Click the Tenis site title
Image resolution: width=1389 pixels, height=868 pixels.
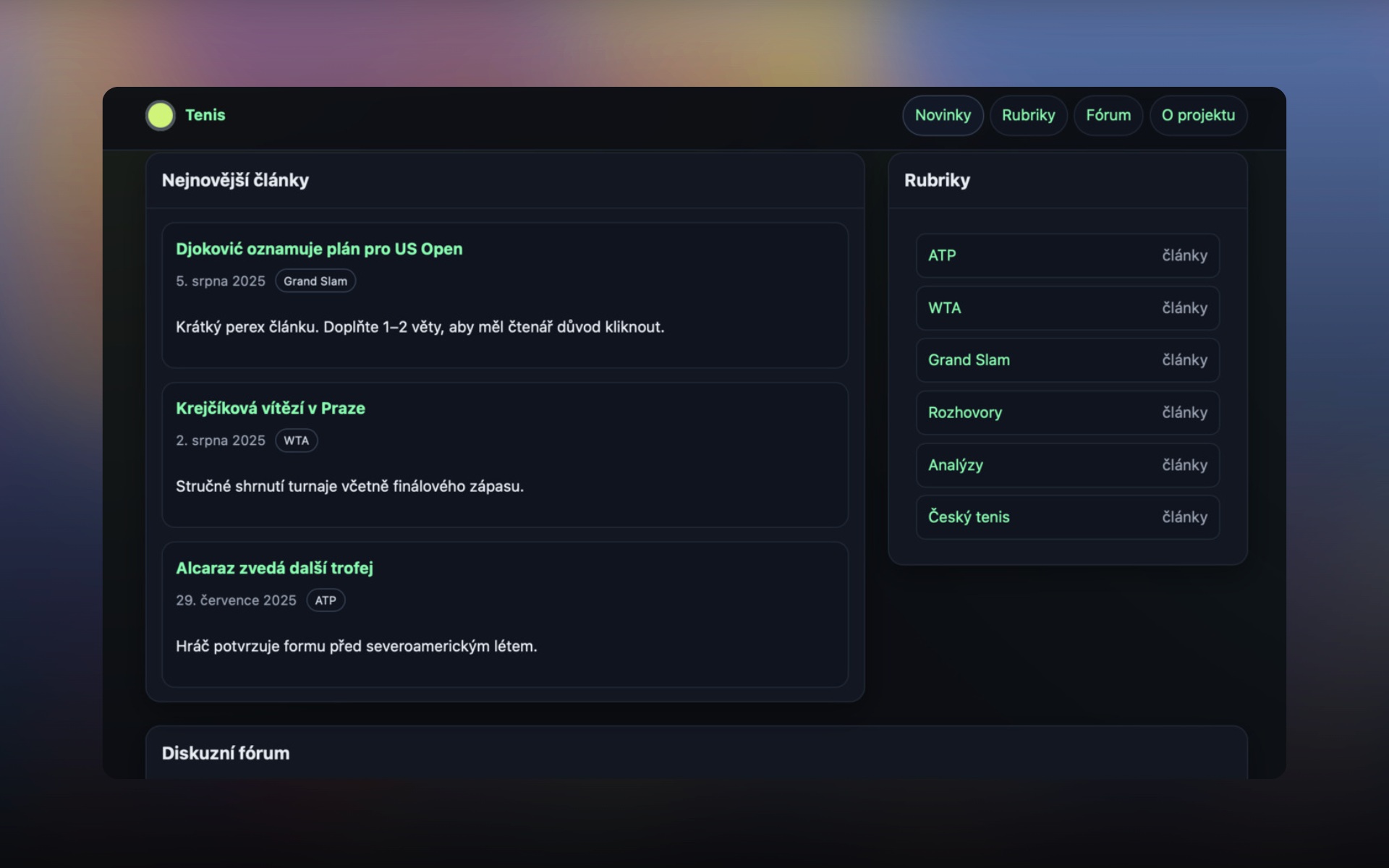205,115
